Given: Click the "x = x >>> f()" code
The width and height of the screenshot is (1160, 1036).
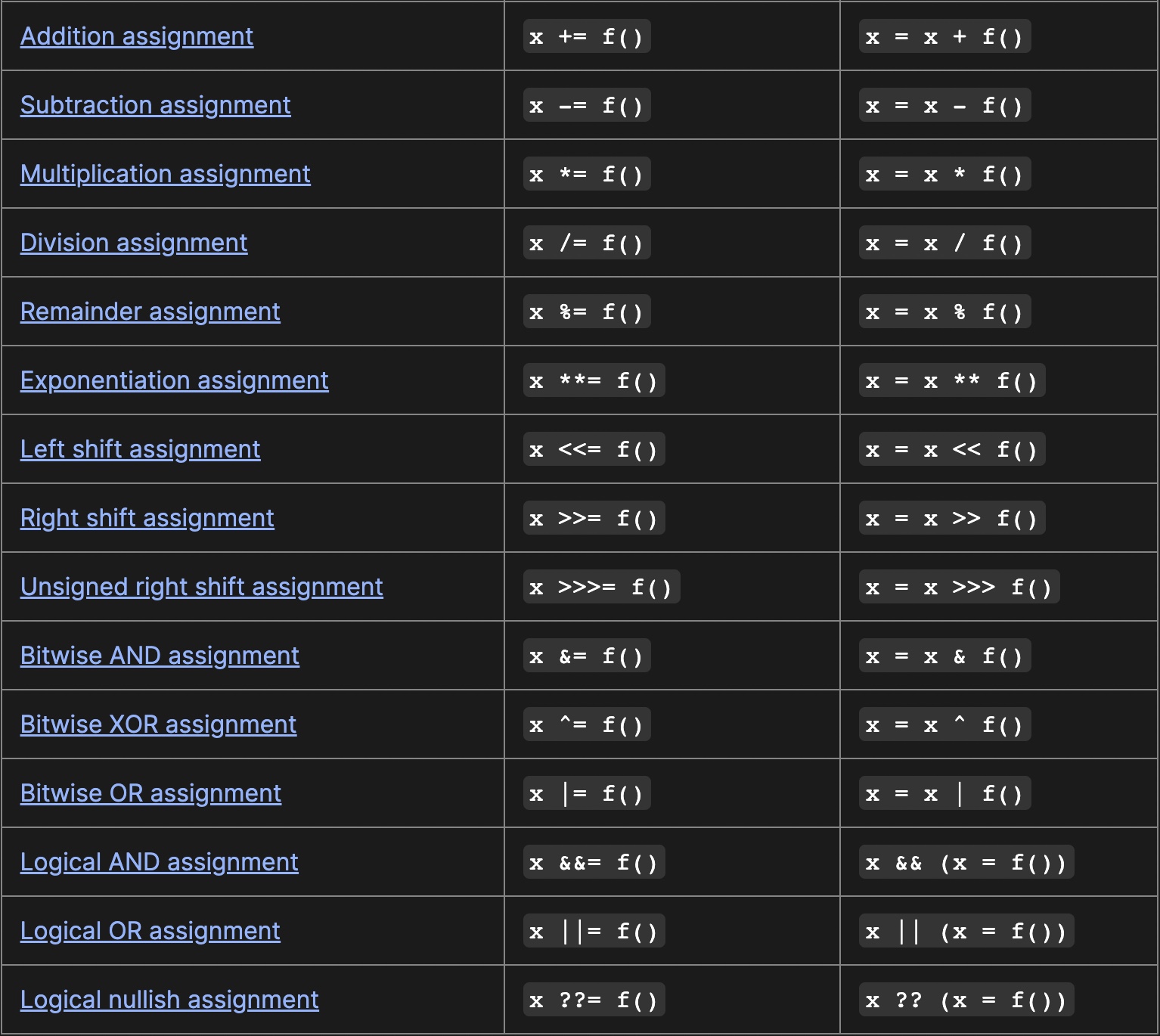Looking at the screenshot, I should pos(959,587).
